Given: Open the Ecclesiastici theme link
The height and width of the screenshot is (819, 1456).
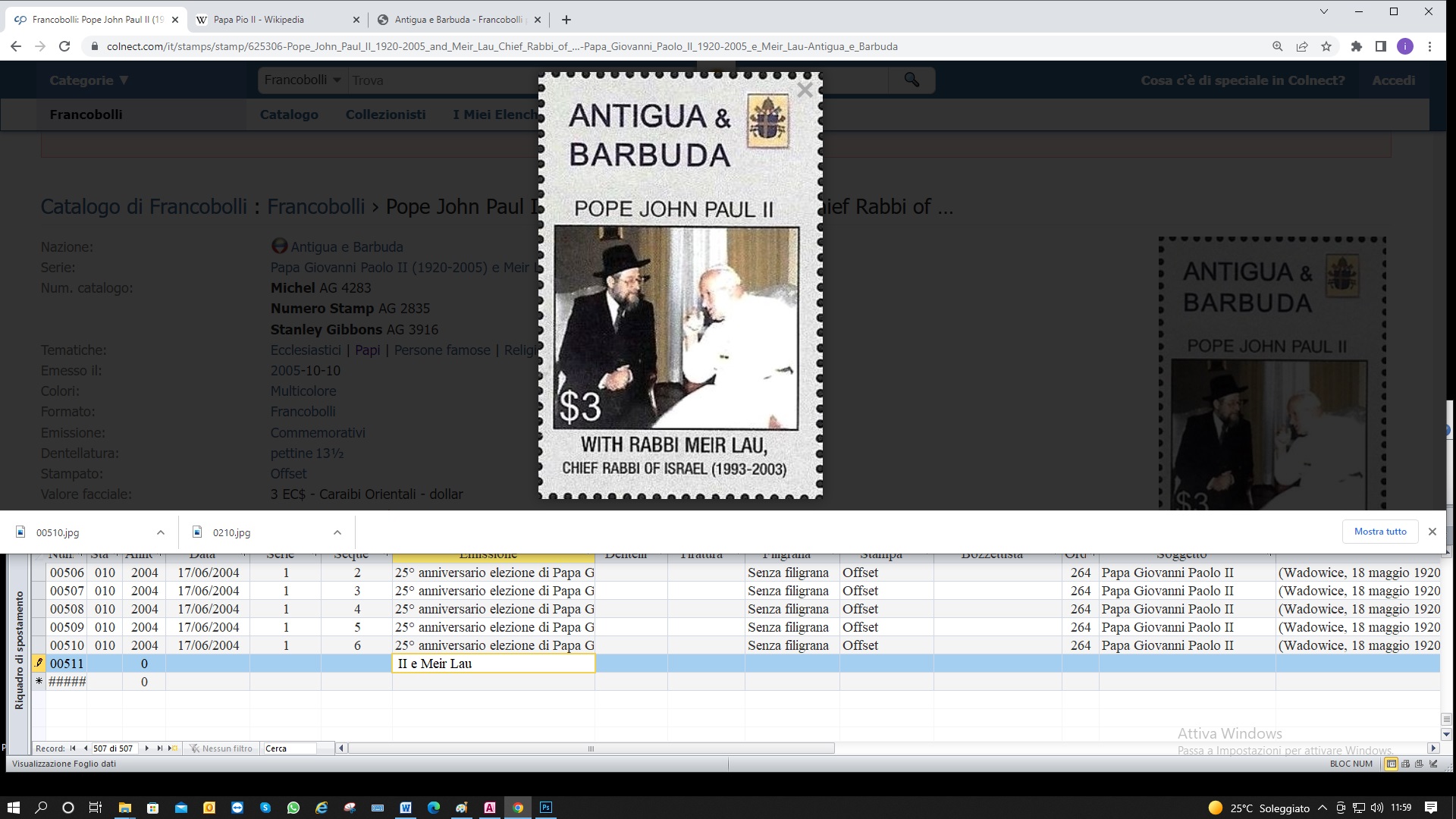Looking at the screenshot, I should point(306,350).
